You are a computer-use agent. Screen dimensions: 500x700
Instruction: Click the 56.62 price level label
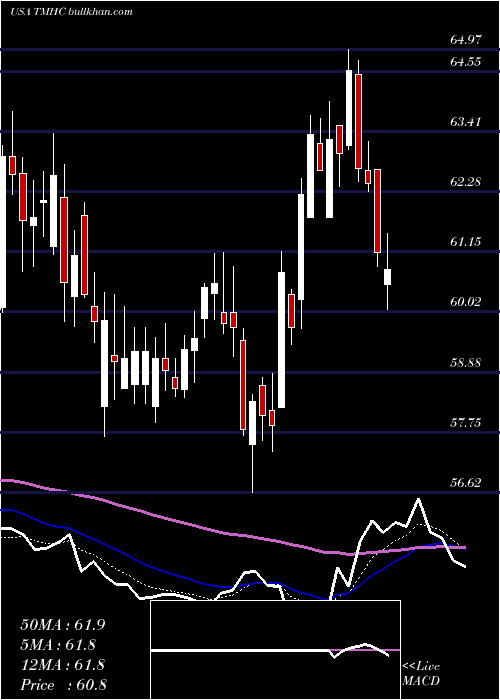pyautogui.click(x=466, y=483)
